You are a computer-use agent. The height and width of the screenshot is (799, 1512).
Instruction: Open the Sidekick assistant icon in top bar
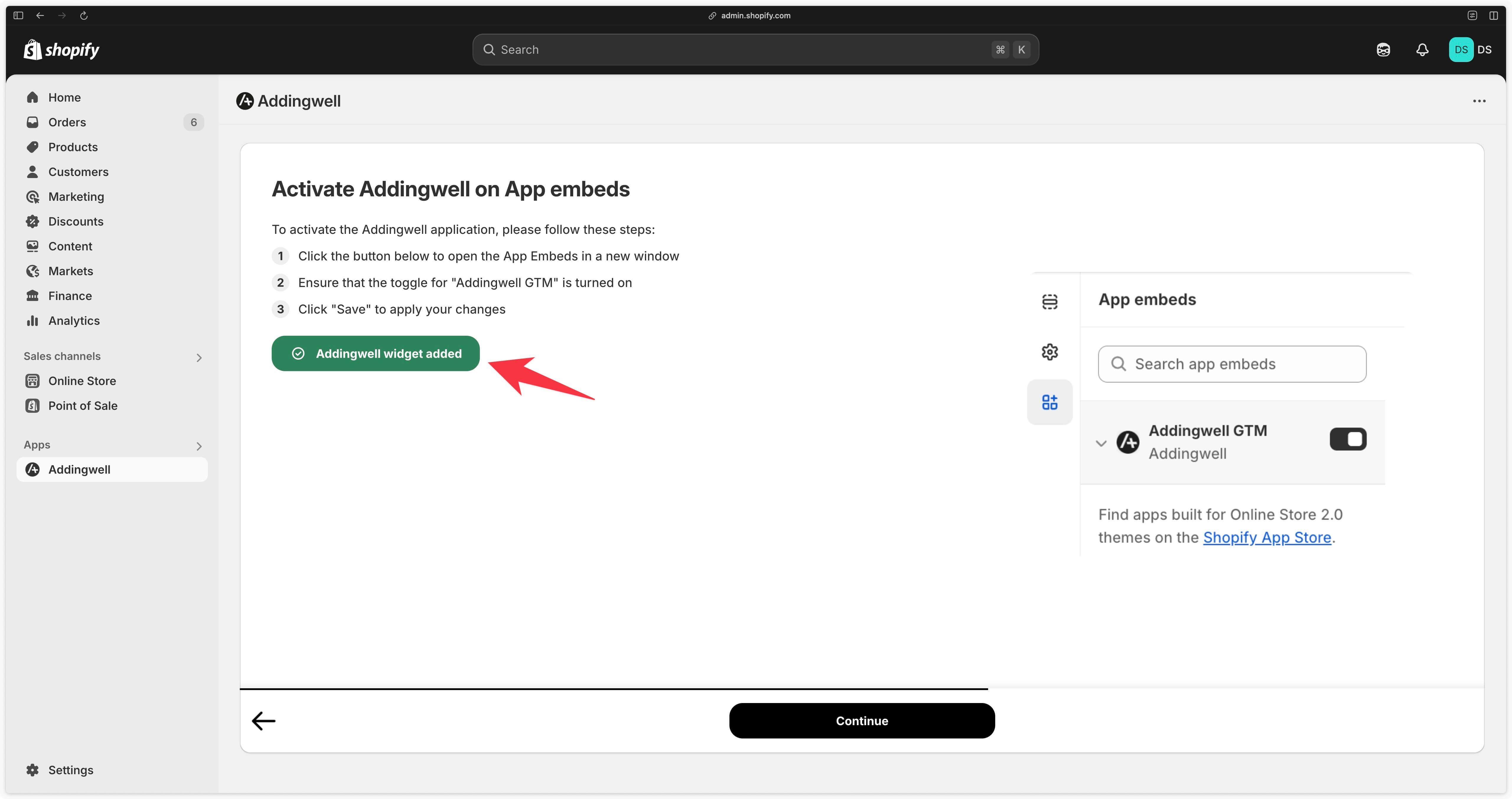pos(1384,50)
